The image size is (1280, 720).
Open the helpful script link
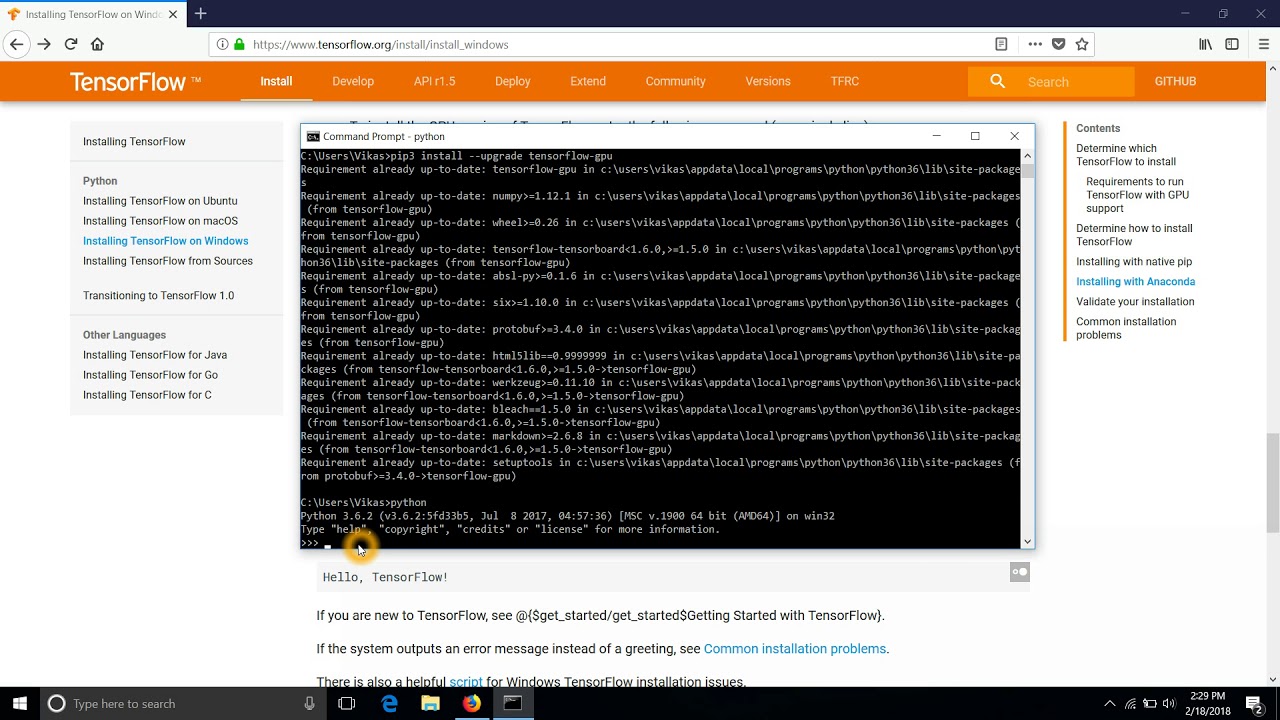(x=466, y=682)
